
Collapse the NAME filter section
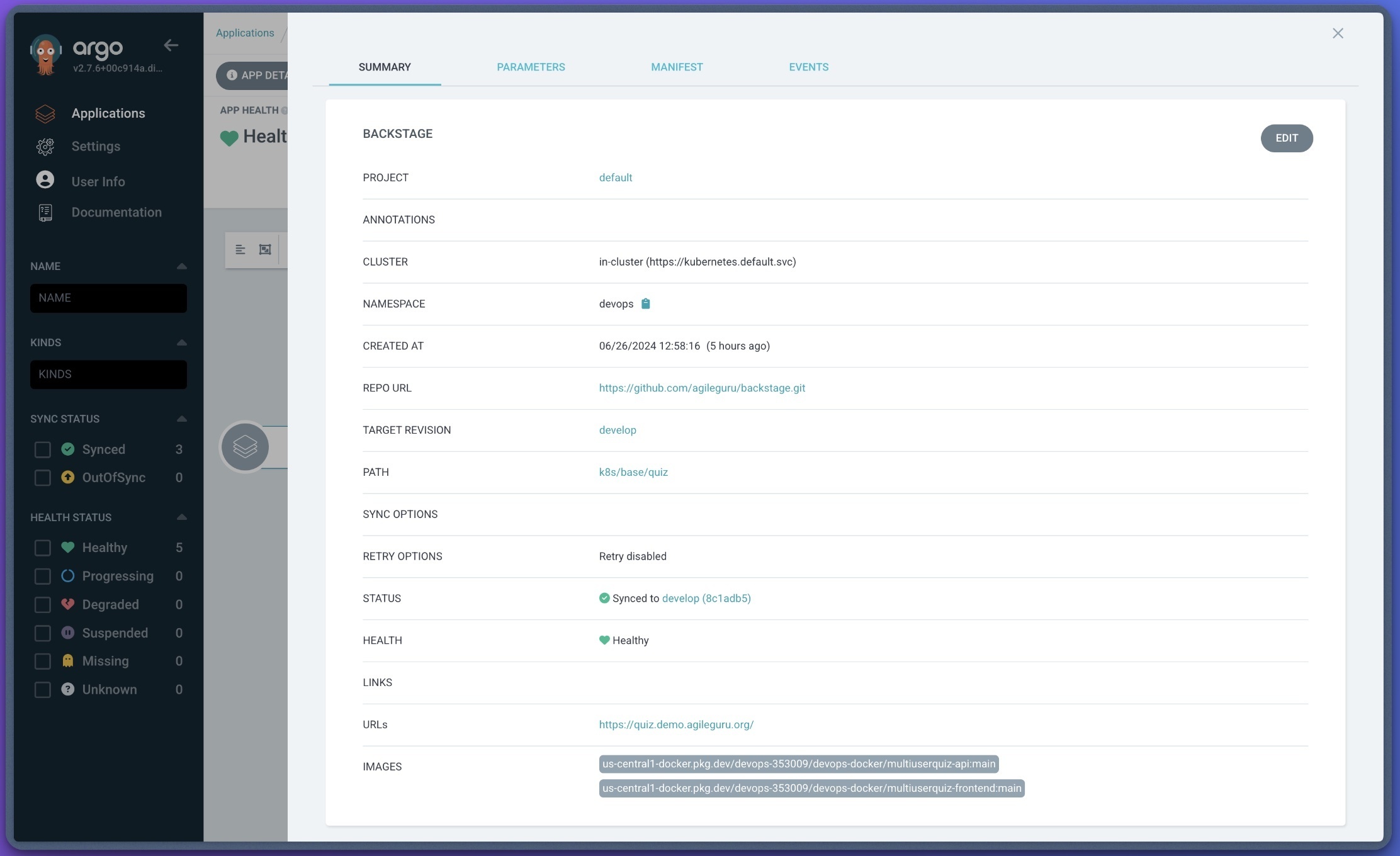pyautogui.click(x=182, y=266)
